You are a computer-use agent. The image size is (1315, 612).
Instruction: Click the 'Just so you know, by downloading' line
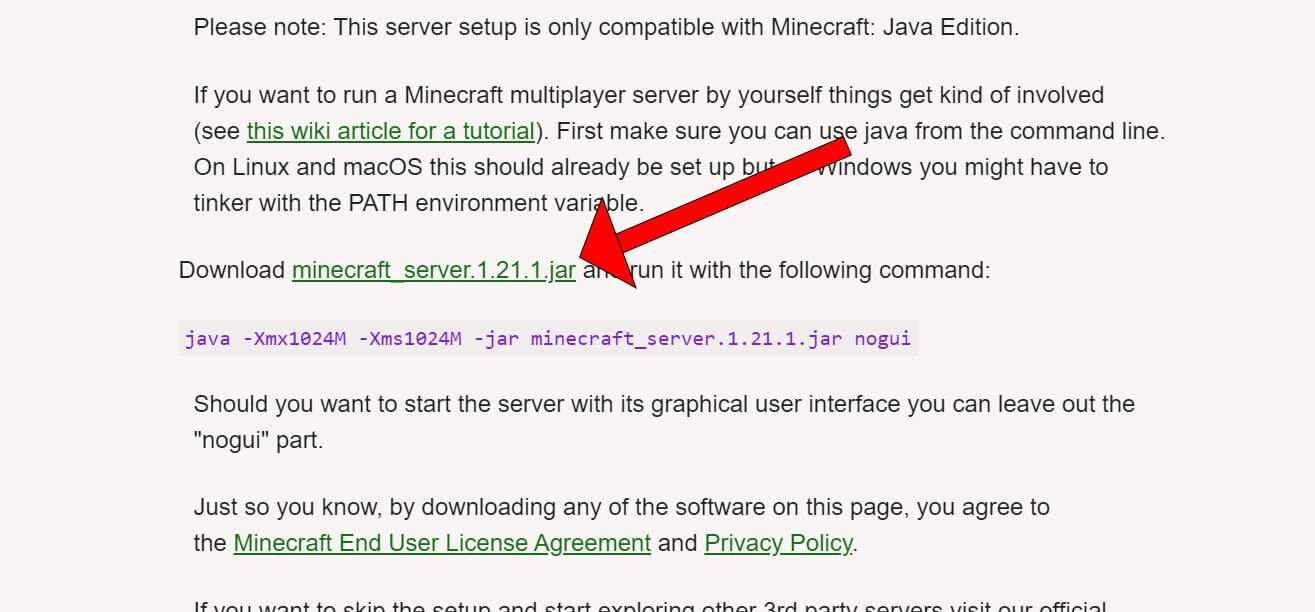click(x=622, y=507)
